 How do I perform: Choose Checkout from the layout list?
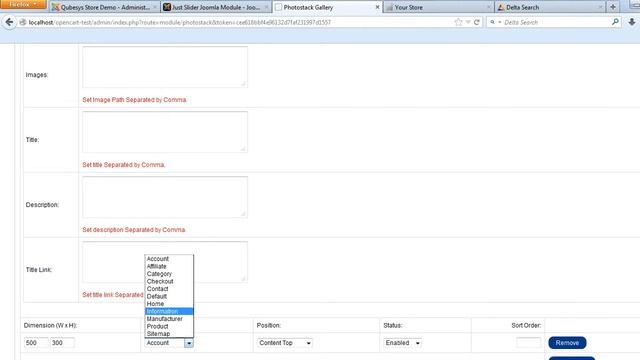click(169, 281)
